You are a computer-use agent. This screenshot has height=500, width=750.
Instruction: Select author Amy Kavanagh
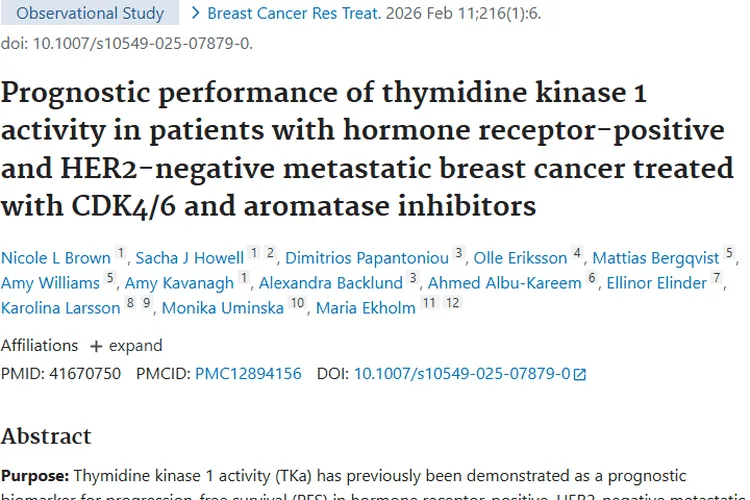[x=180, y=283]
